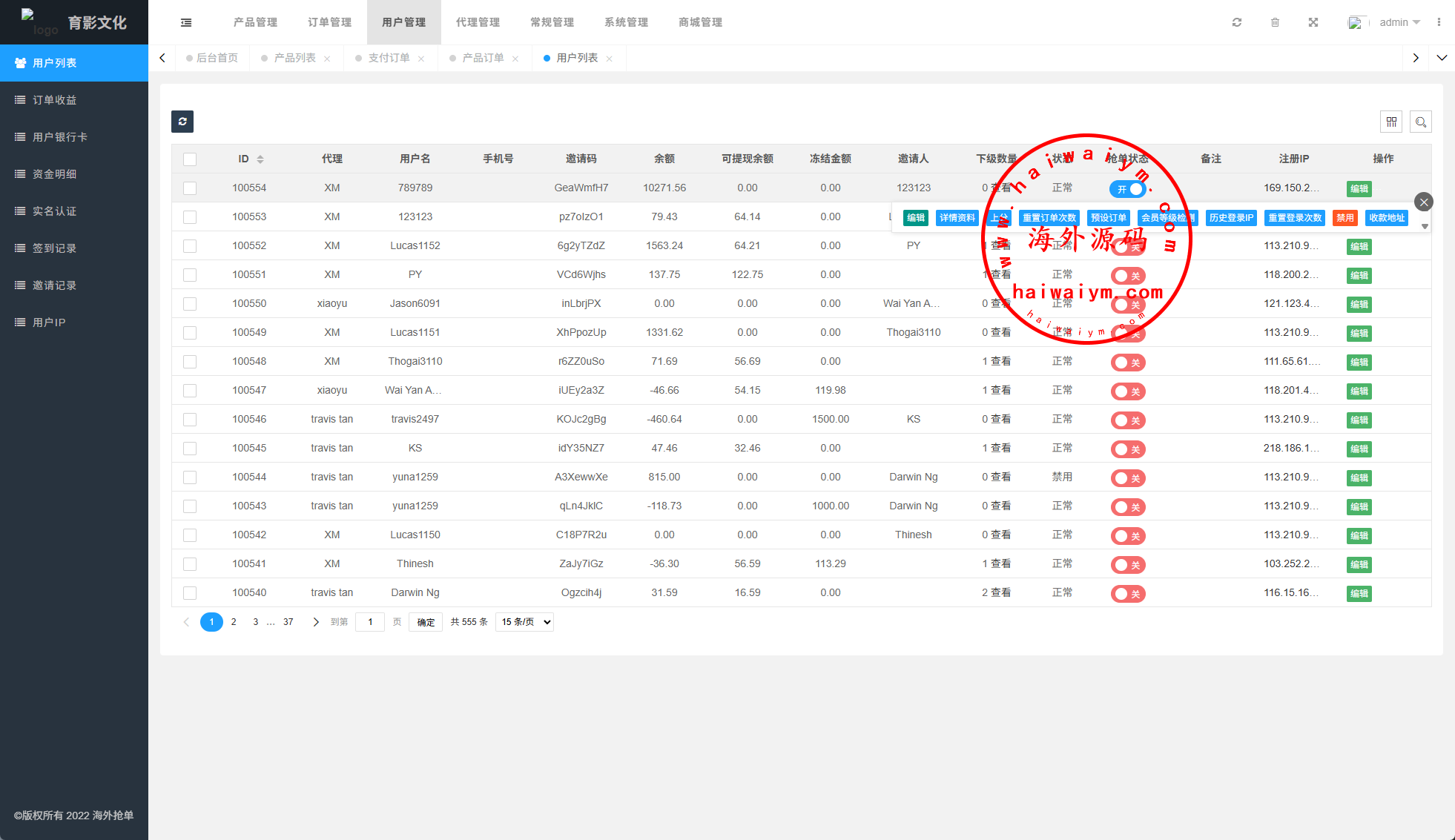The image size is (1455, 840).
Task: Open 代理管理 top menu
Action: tap(478, 22)
